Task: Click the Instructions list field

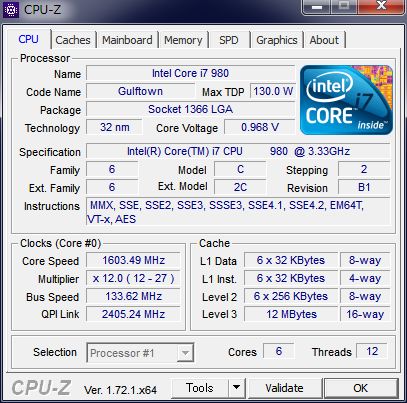Action: click(238, 212)
